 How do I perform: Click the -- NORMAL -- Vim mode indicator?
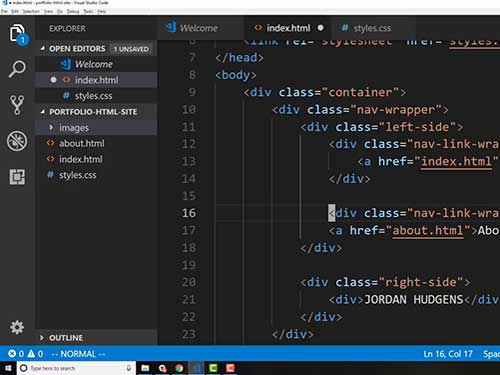click(x=78, y=354)
